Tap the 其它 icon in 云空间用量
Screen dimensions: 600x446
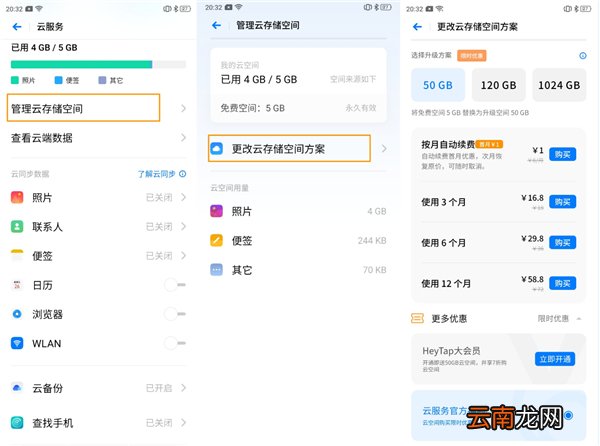point(217,270)
